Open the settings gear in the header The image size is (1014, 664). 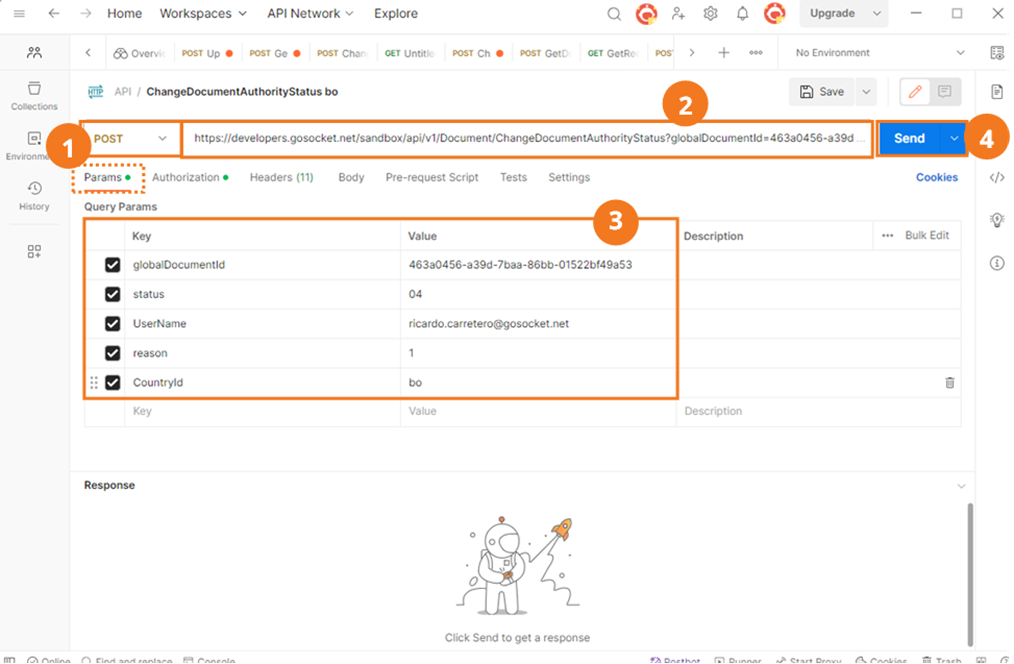click(710, 14)
